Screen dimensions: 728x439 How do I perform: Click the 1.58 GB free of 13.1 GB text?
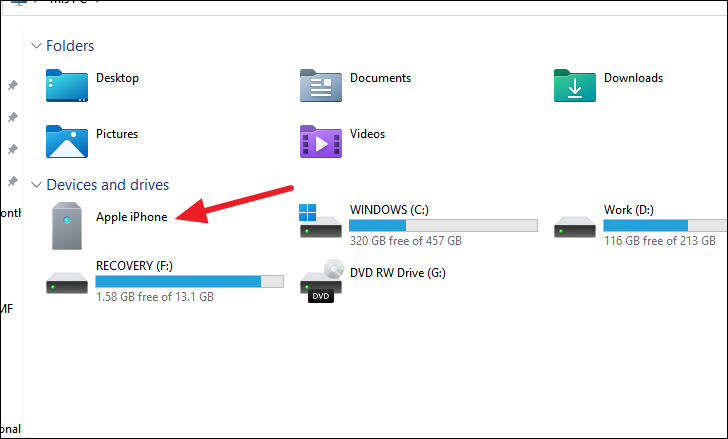[155, 297]
